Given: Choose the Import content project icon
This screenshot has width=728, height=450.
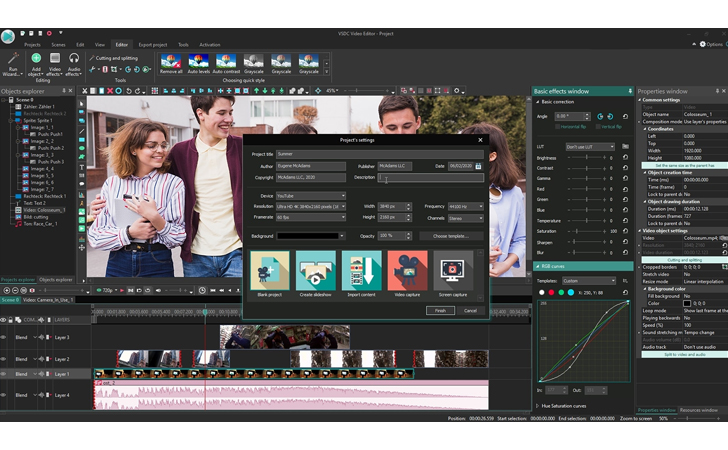Looking at the screenshot, I should [x=361, y=271].
